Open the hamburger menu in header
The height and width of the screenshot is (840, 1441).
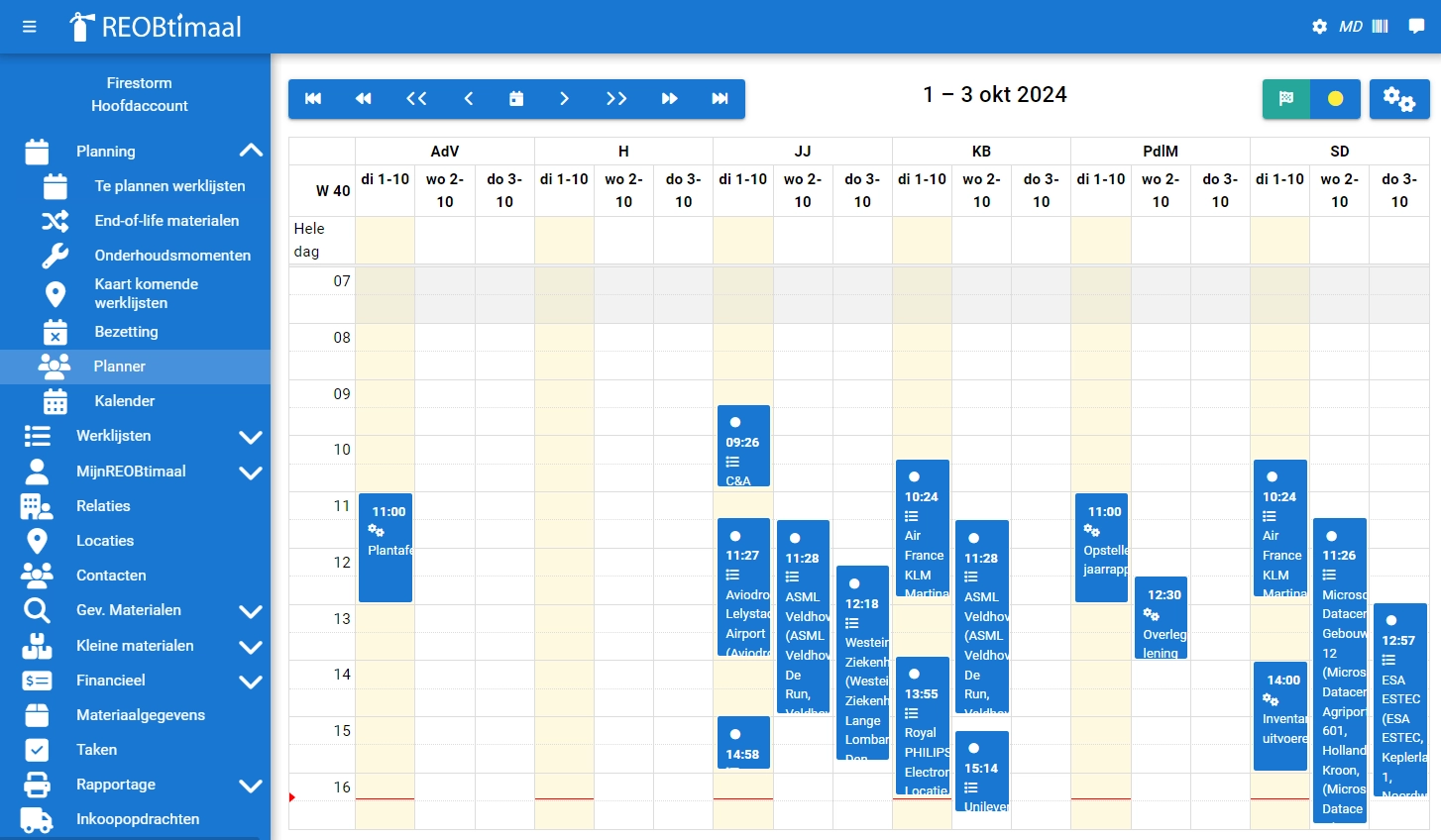coord(29,27)
